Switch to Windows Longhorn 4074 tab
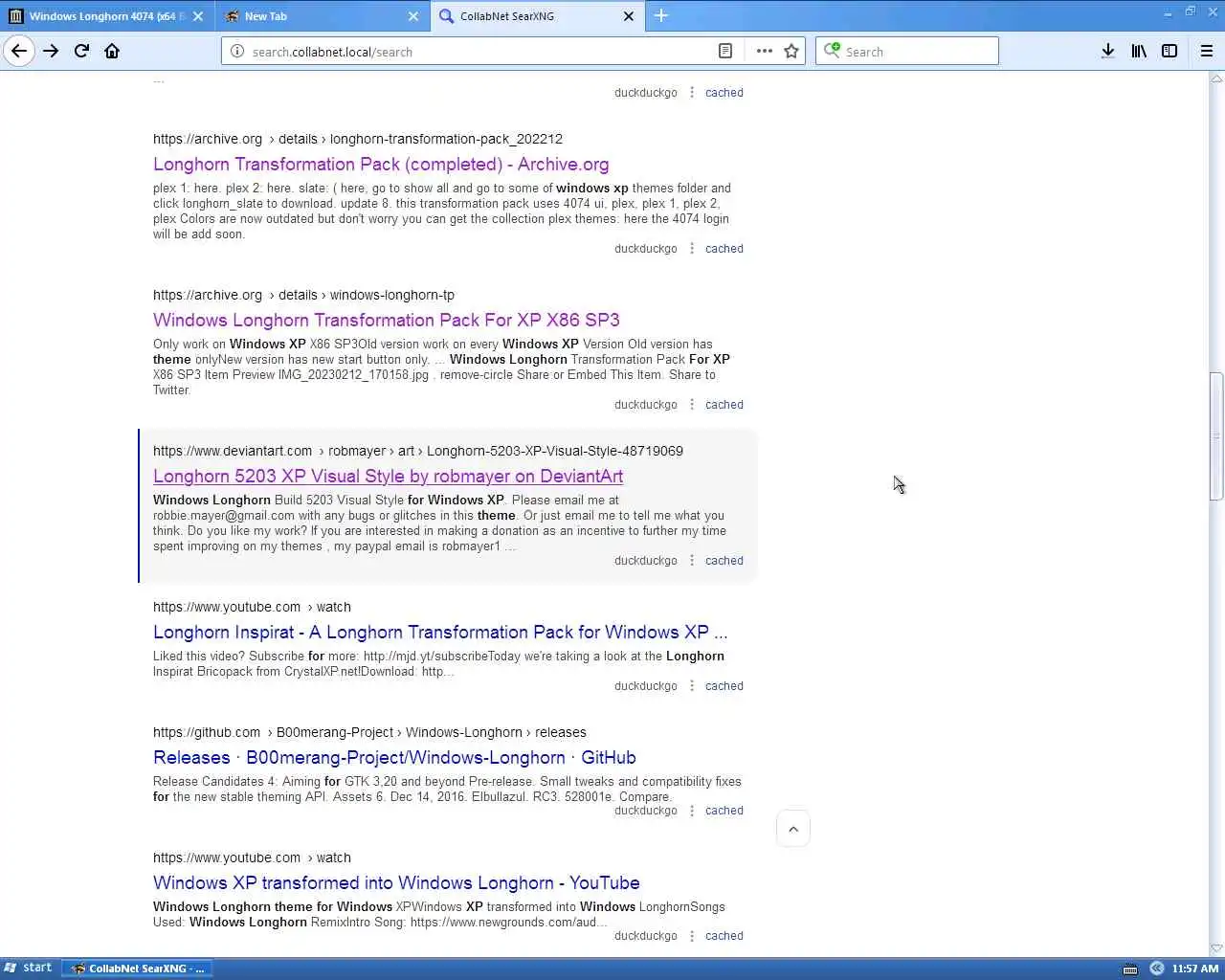The height and width of the screenshot is (980, 1225). pyautogui.click(x=106, y=16)
